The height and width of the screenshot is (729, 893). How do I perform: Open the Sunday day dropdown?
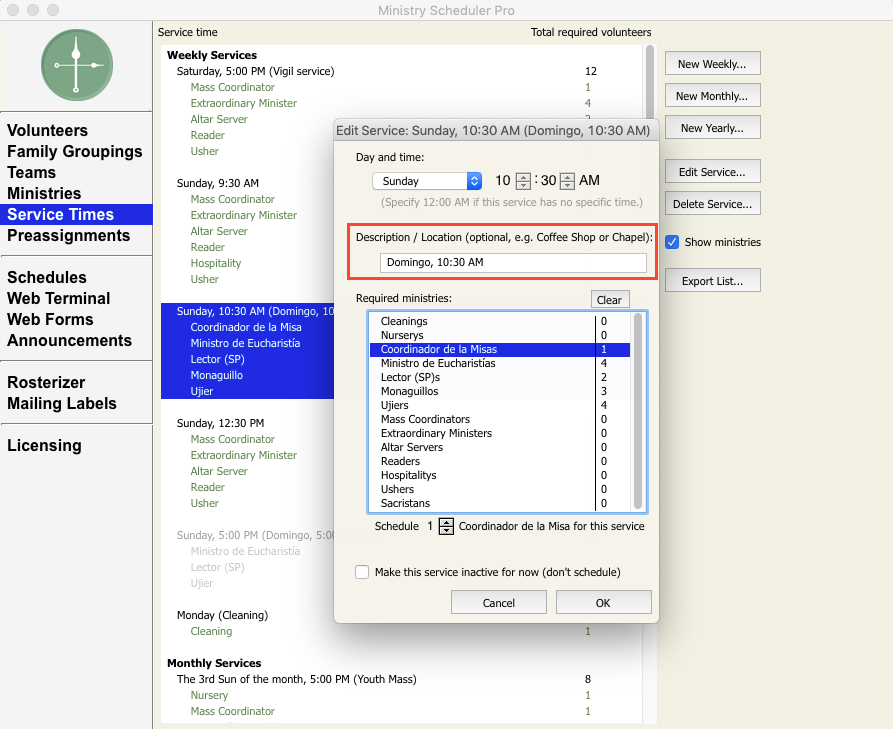point(427,181)
